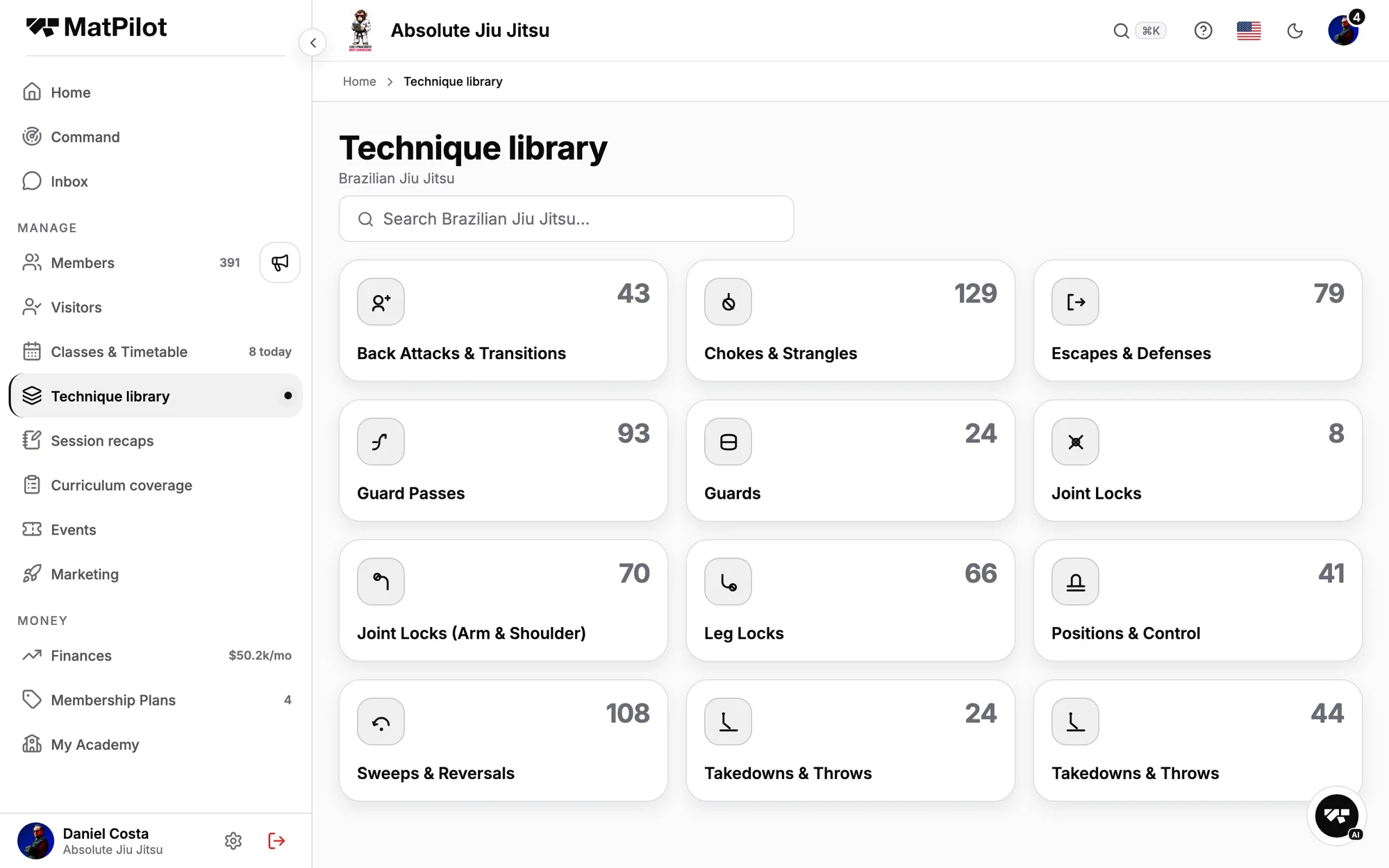Click the Takedowns & Throws icon with count 44
This screenshot has height=868, width=1389.
(1075, 721)
